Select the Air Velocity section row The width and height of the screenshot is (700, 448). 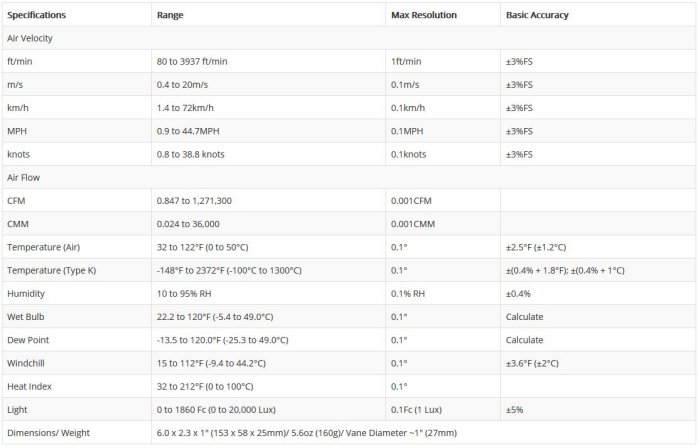pos(30,38)
